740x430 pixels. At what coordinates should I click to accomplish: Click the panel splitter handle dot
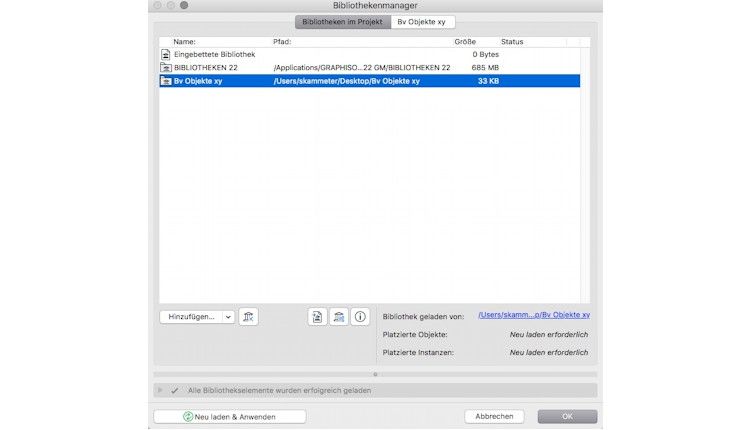pos(375,374)
